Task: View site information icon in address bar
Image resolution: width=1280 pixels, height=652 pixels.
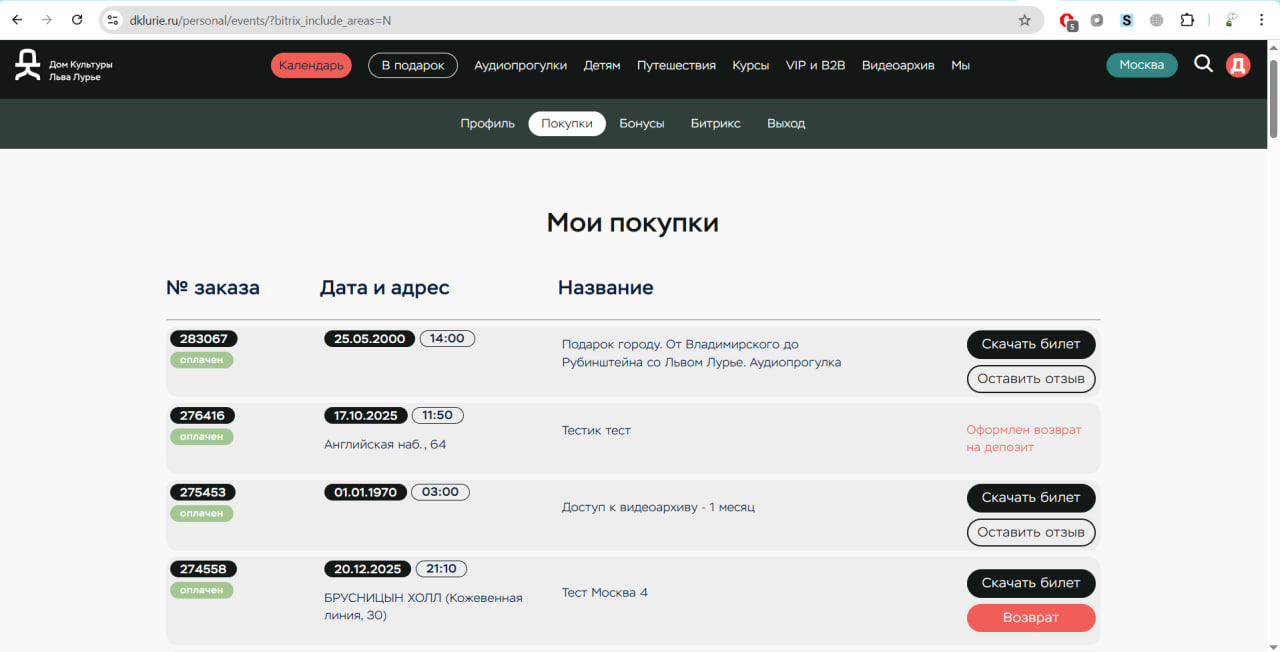Action: click(x=113, y=20)
